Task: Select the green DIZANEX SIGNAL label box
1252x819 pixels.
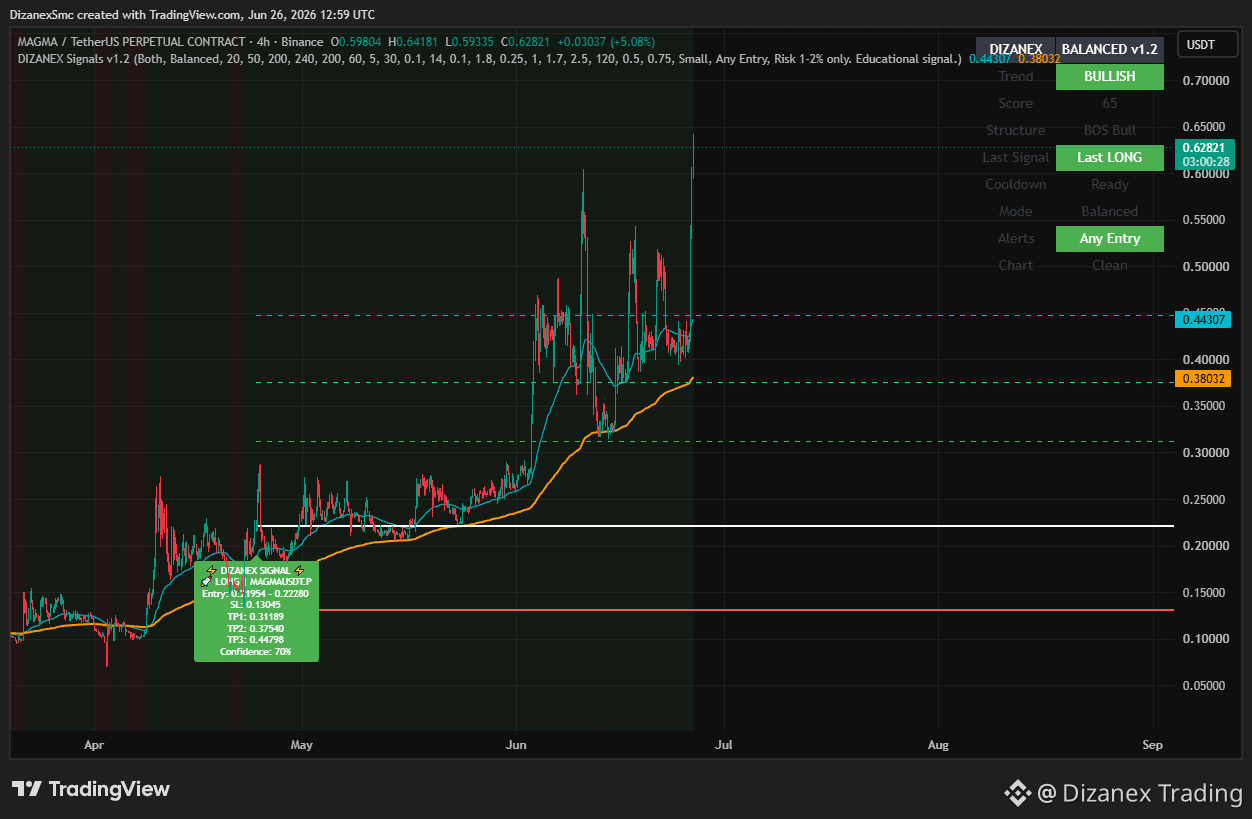Action: 256,611
